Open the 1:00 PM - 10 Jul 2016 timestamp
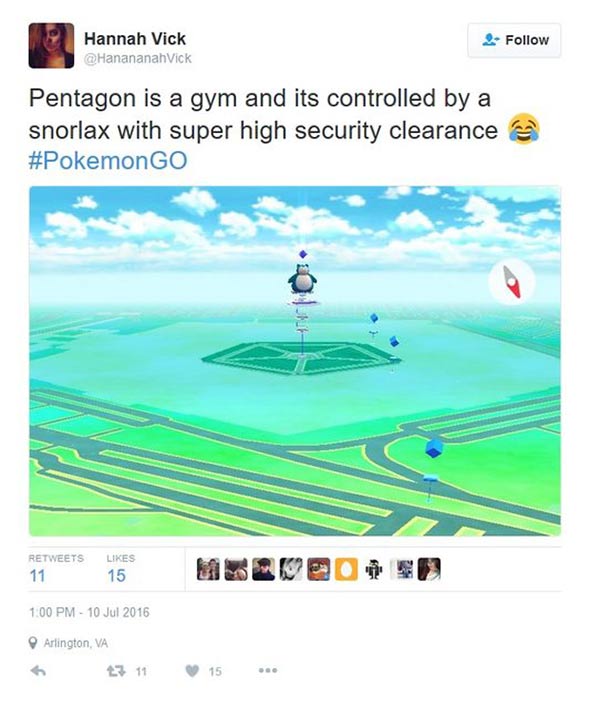Screen dimensions: 590x708 pyautogui.click(x=89, y=613)
